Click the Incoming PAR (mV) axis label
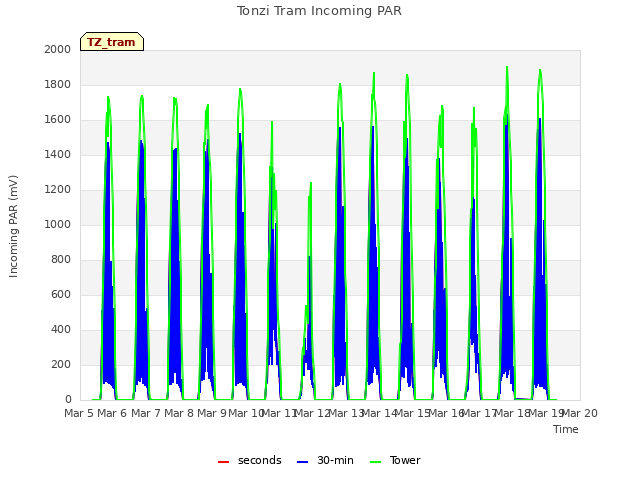Image resolution: width=640 pixels, height=480 pixels. pos(13,227)
